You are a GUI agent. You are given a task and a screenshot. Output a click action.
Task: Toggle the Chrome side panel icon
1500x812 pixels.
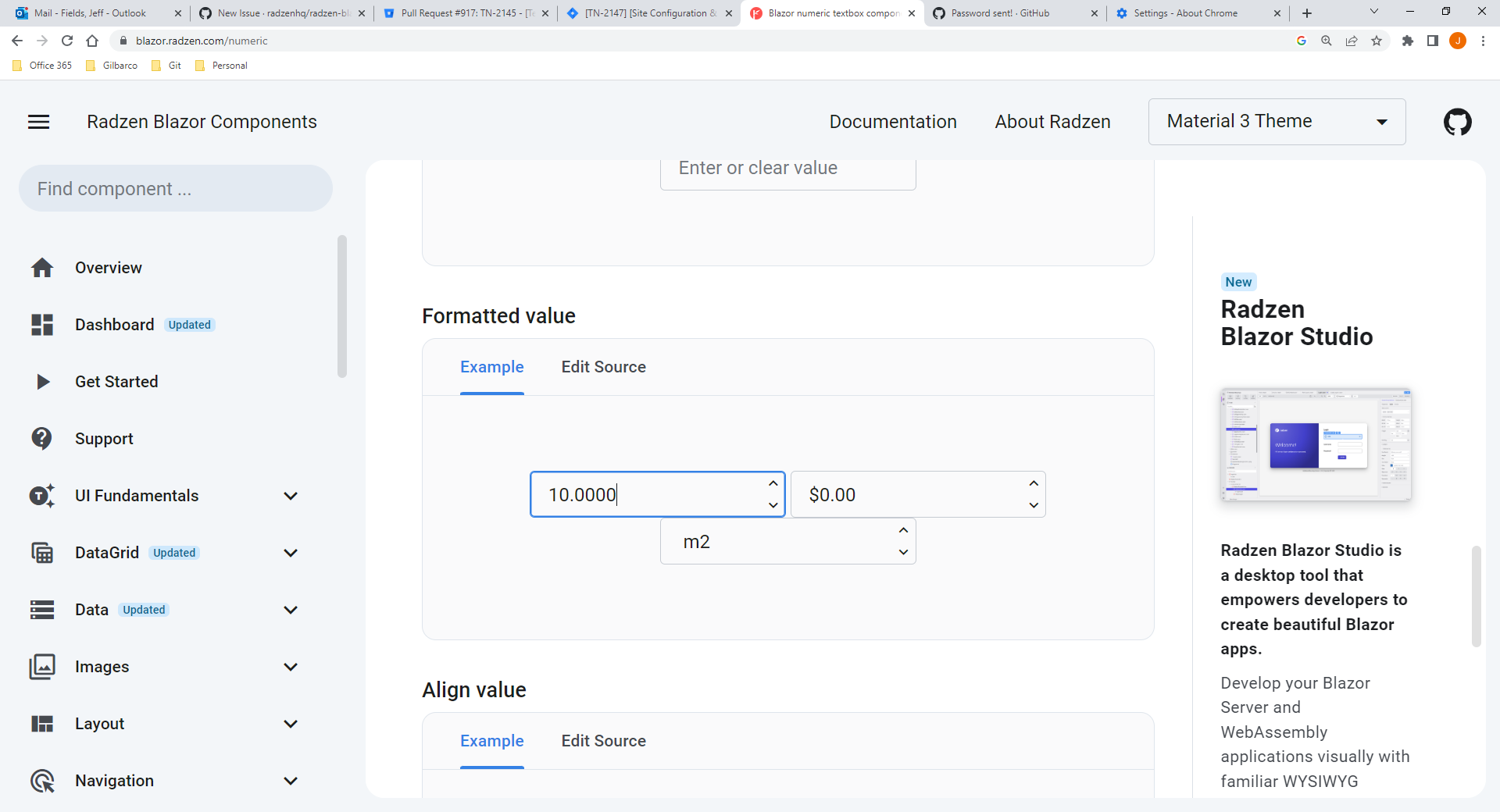[x=1433, y=41]
